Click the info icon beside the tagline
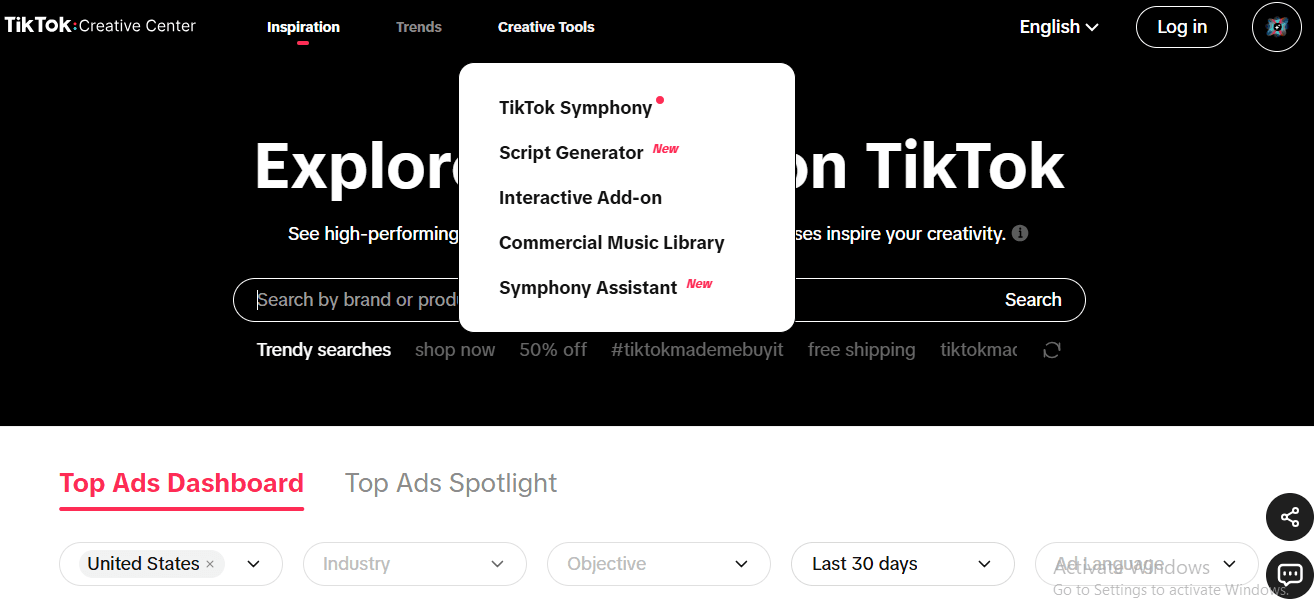 [1020, 234]
